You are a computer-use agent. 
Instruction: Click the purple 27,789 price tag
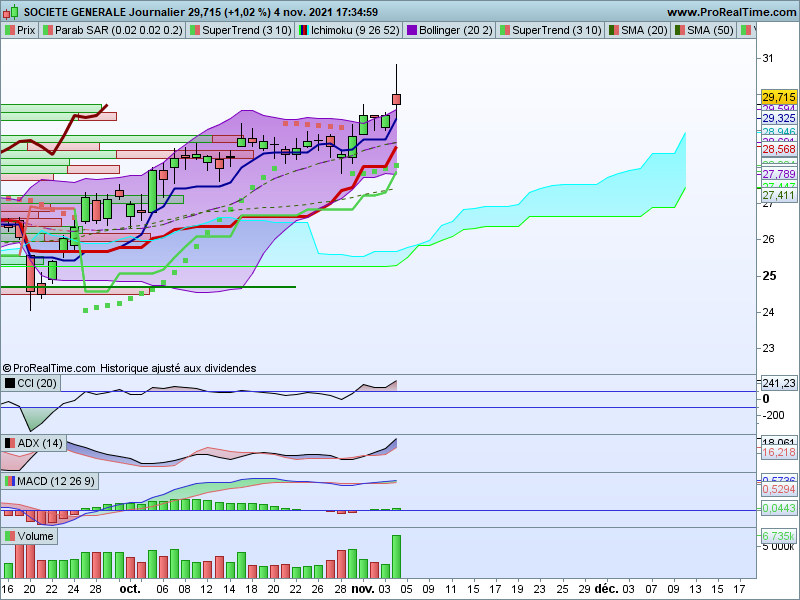(x=779, y=174)
